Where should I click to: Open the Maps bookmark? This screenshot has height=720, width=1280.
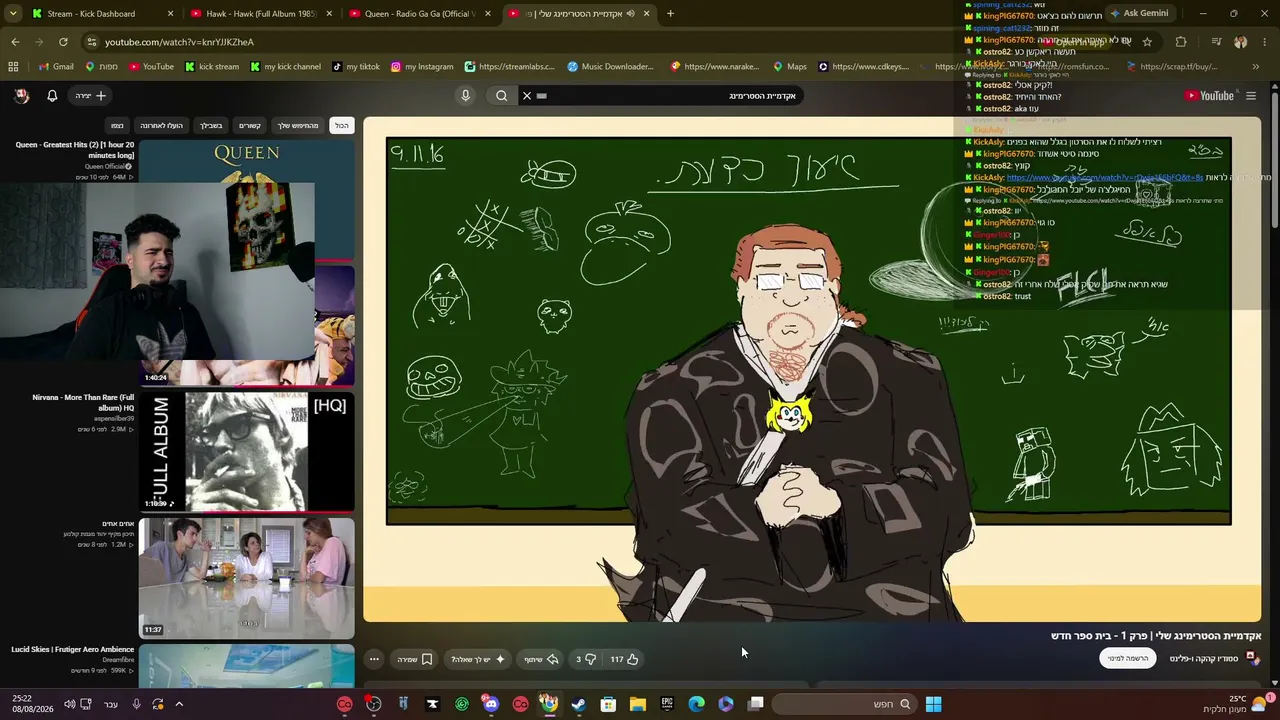(790, 67)
